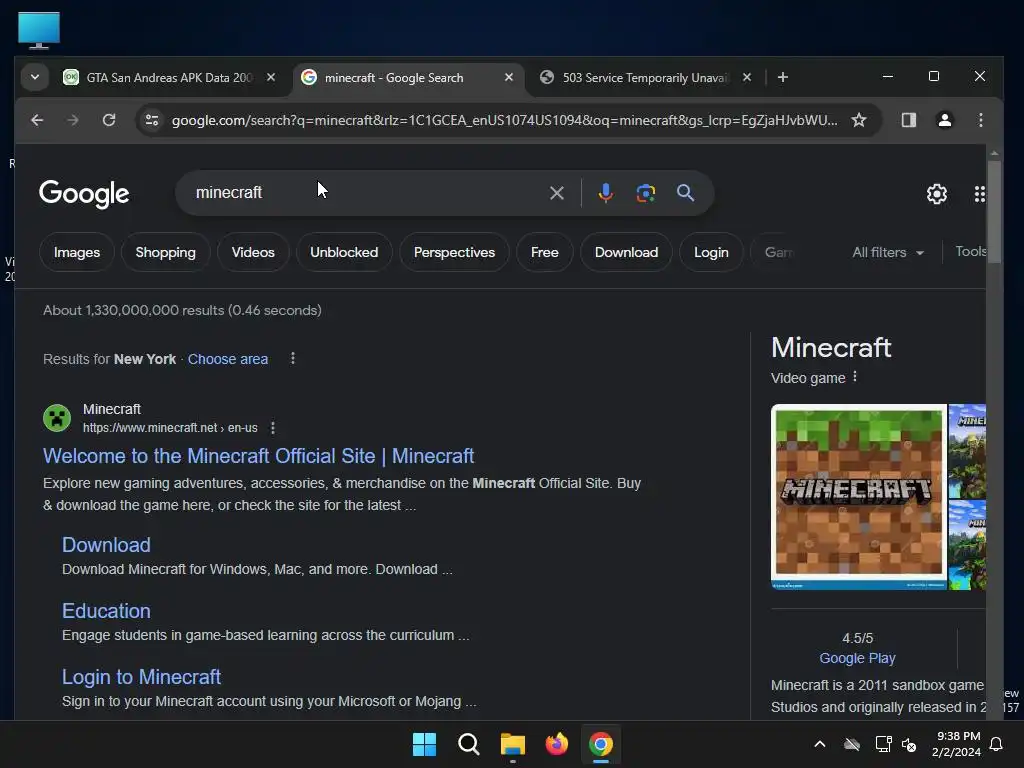Click the forward navigation arrow
This screenshot has width=1024, height=768.
[x=72, y=120]
